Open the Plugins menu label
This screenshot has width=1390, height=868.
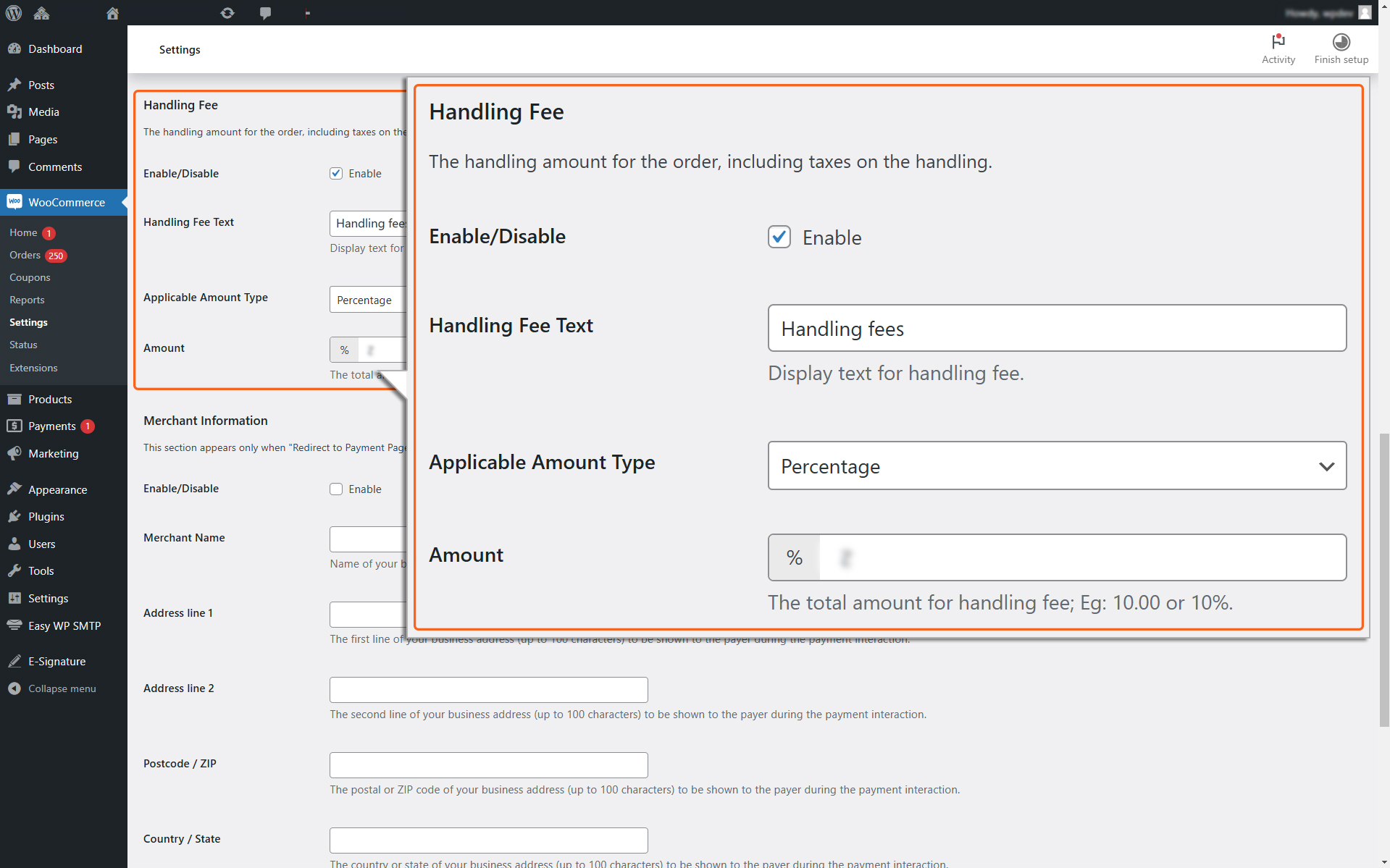coord(46,517)
